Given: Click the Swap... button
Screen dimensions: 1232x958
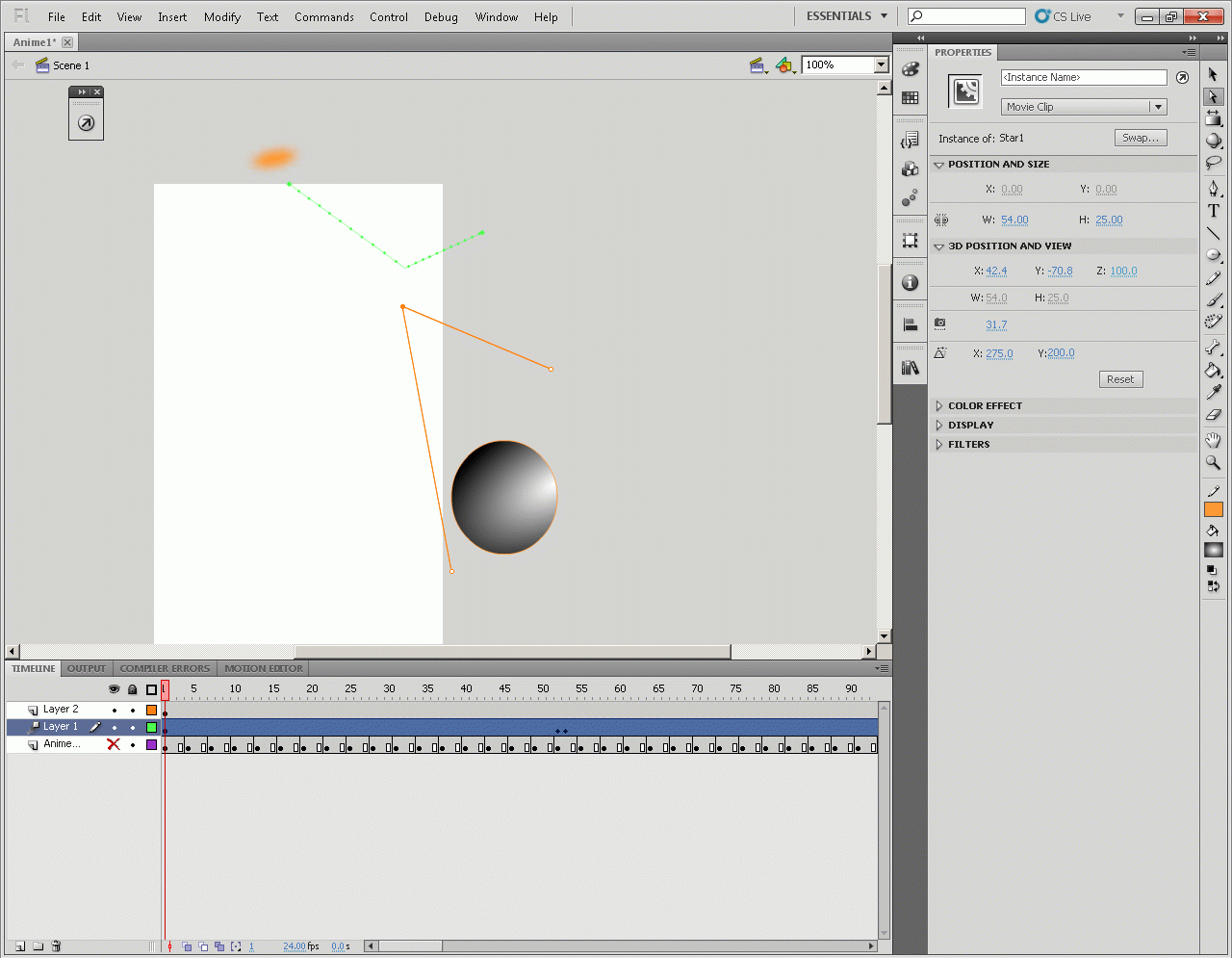Looking at the screenshot, I should click(1141, 138).
